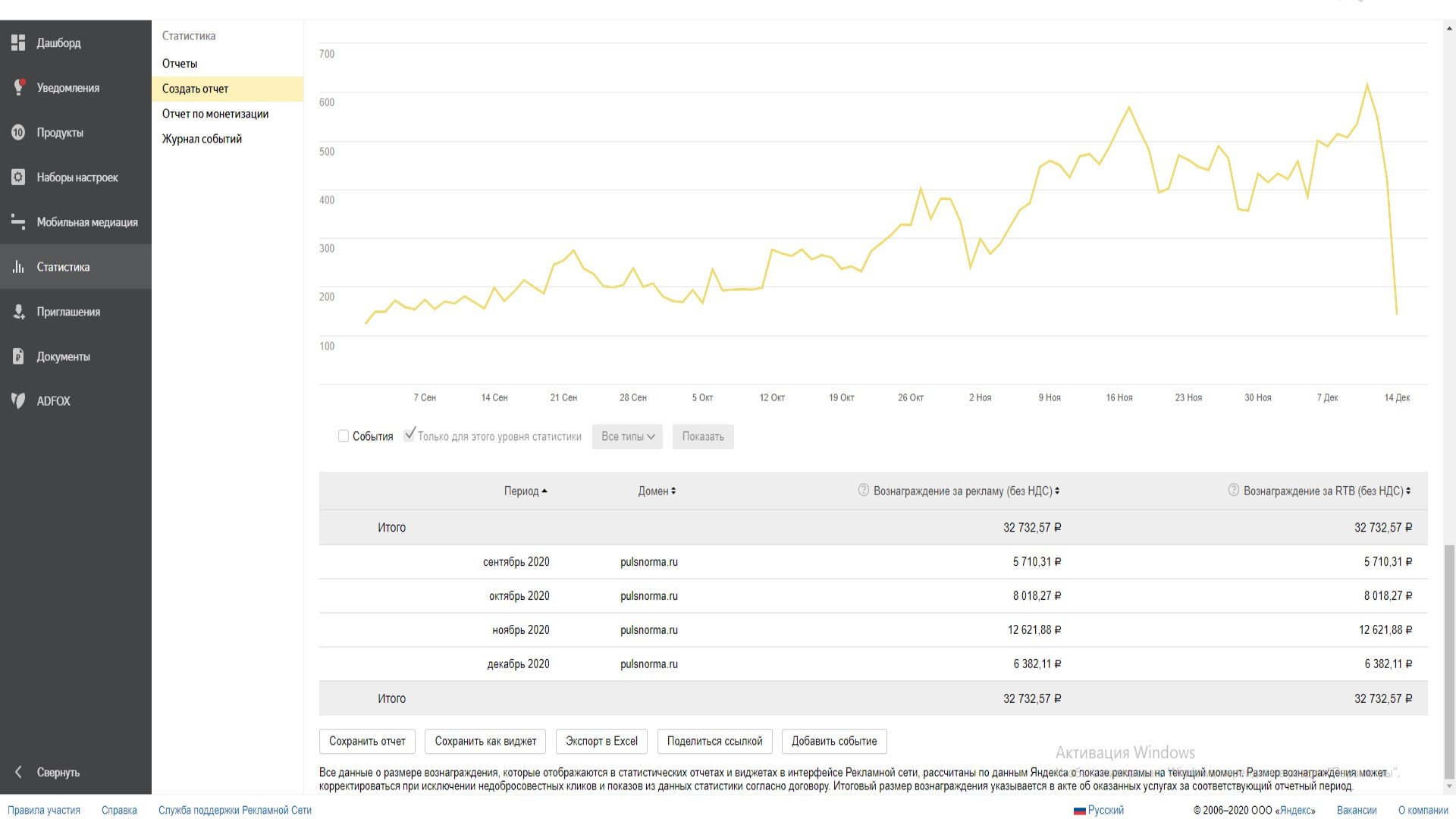The width and height of the screenshot is (1456, 819).
Task: Sort table by Период column arrow
Action: (x=544, y=491)
